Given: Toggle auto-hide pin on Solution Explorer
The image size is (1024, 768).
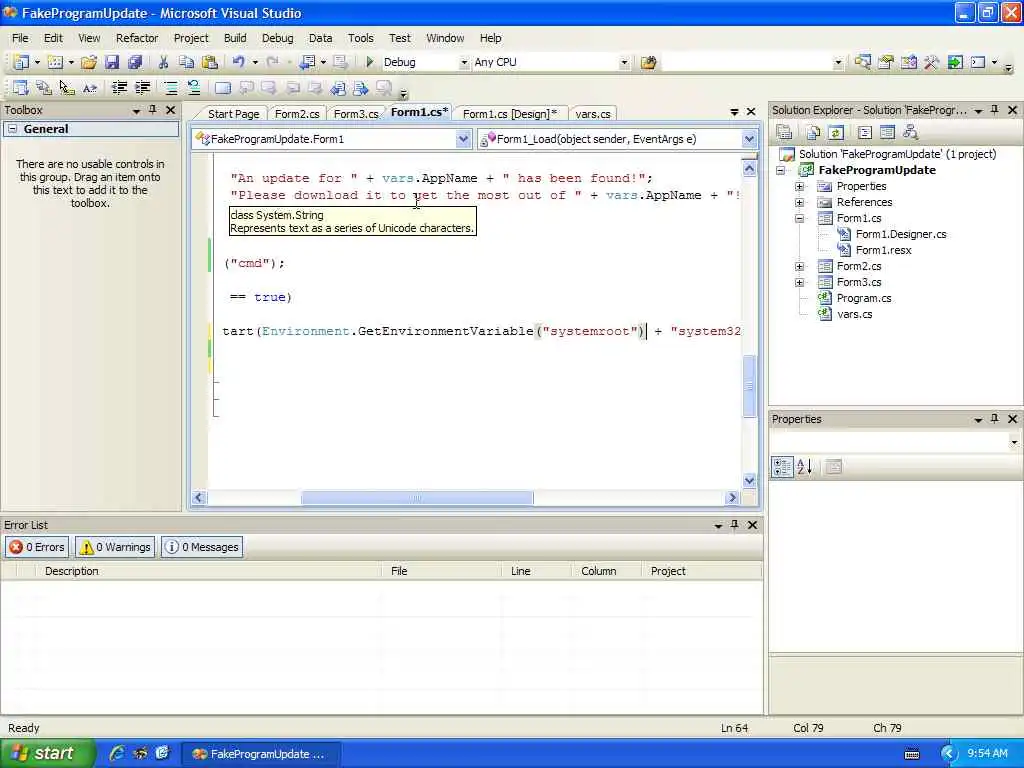Looking at the screenshot, I should click(995, 110).
